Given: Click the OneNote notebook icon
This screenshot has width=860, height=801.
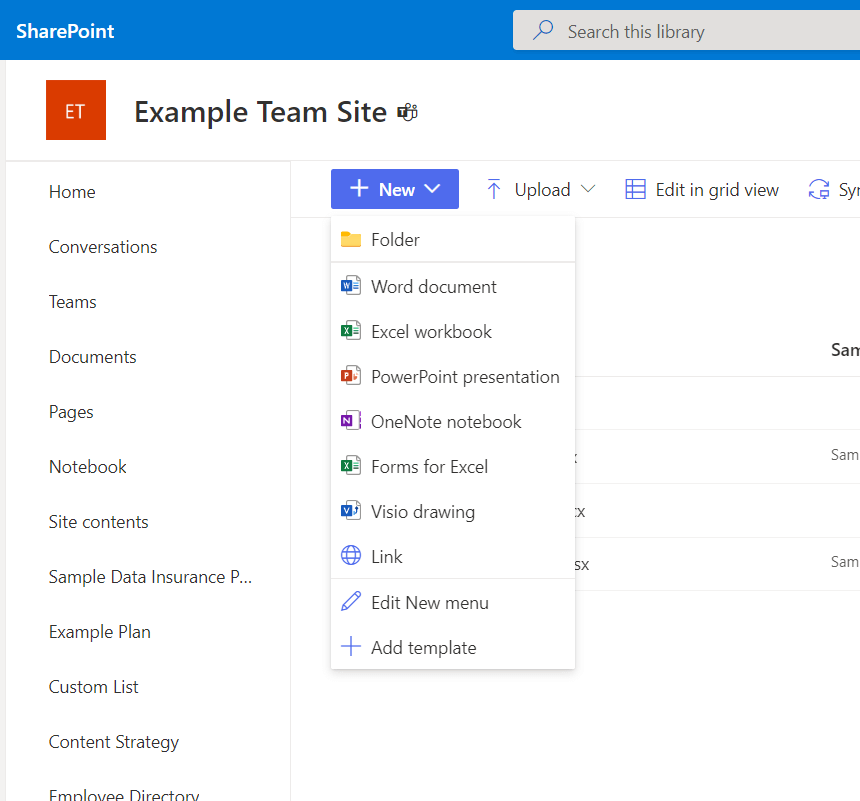Looking at the screenshot, I should click(x=351, y=421).
